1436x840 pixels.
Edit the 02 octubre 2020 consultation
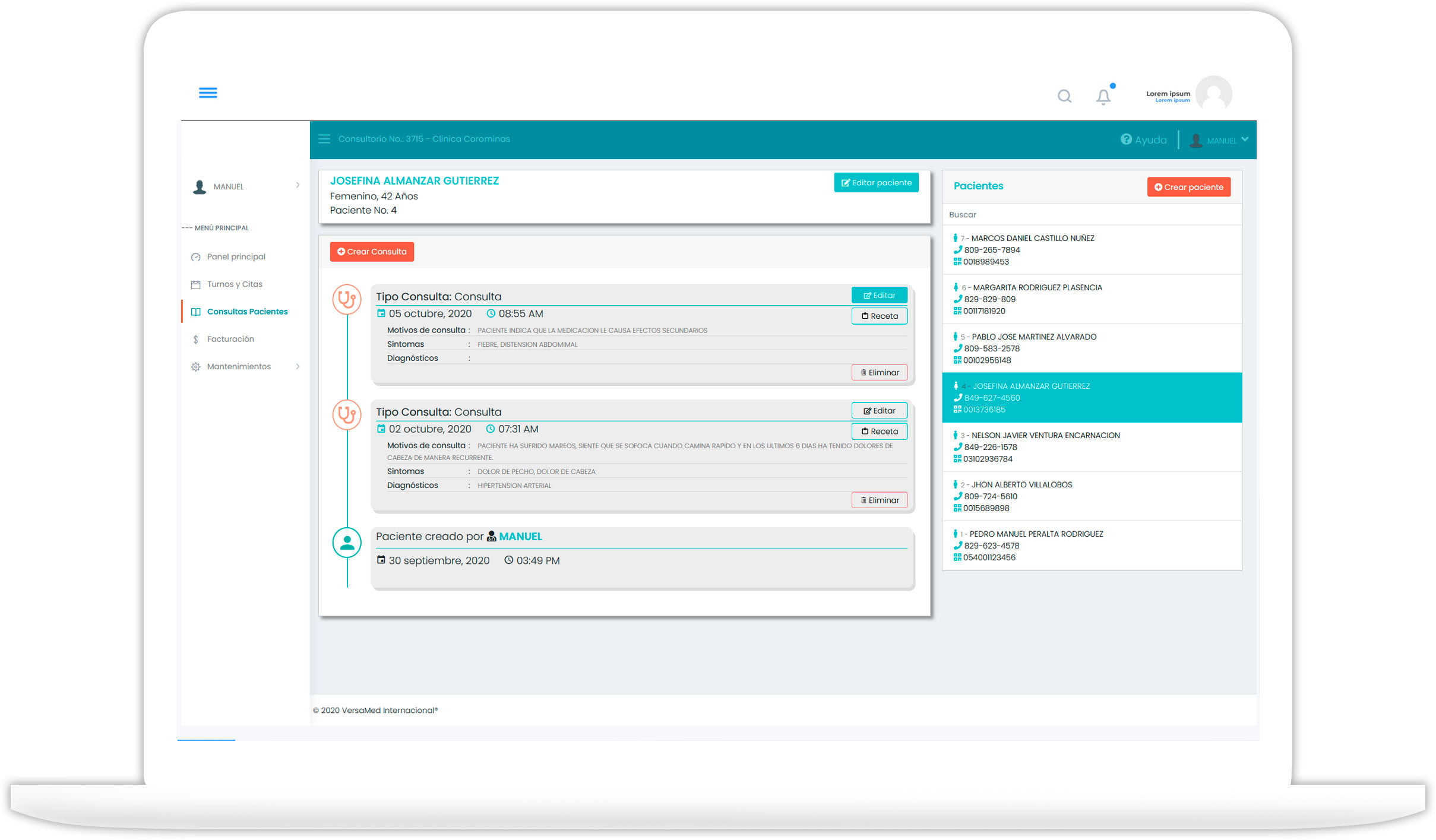pos(879,410)
